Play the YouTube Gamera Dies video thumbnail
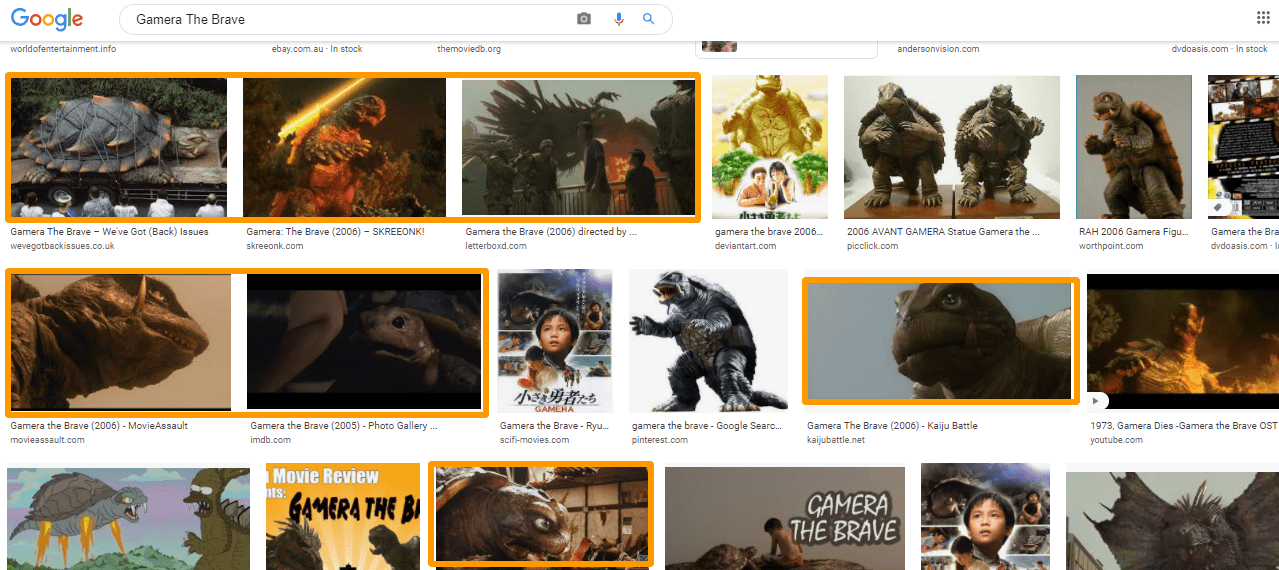 click(1182, 341)
